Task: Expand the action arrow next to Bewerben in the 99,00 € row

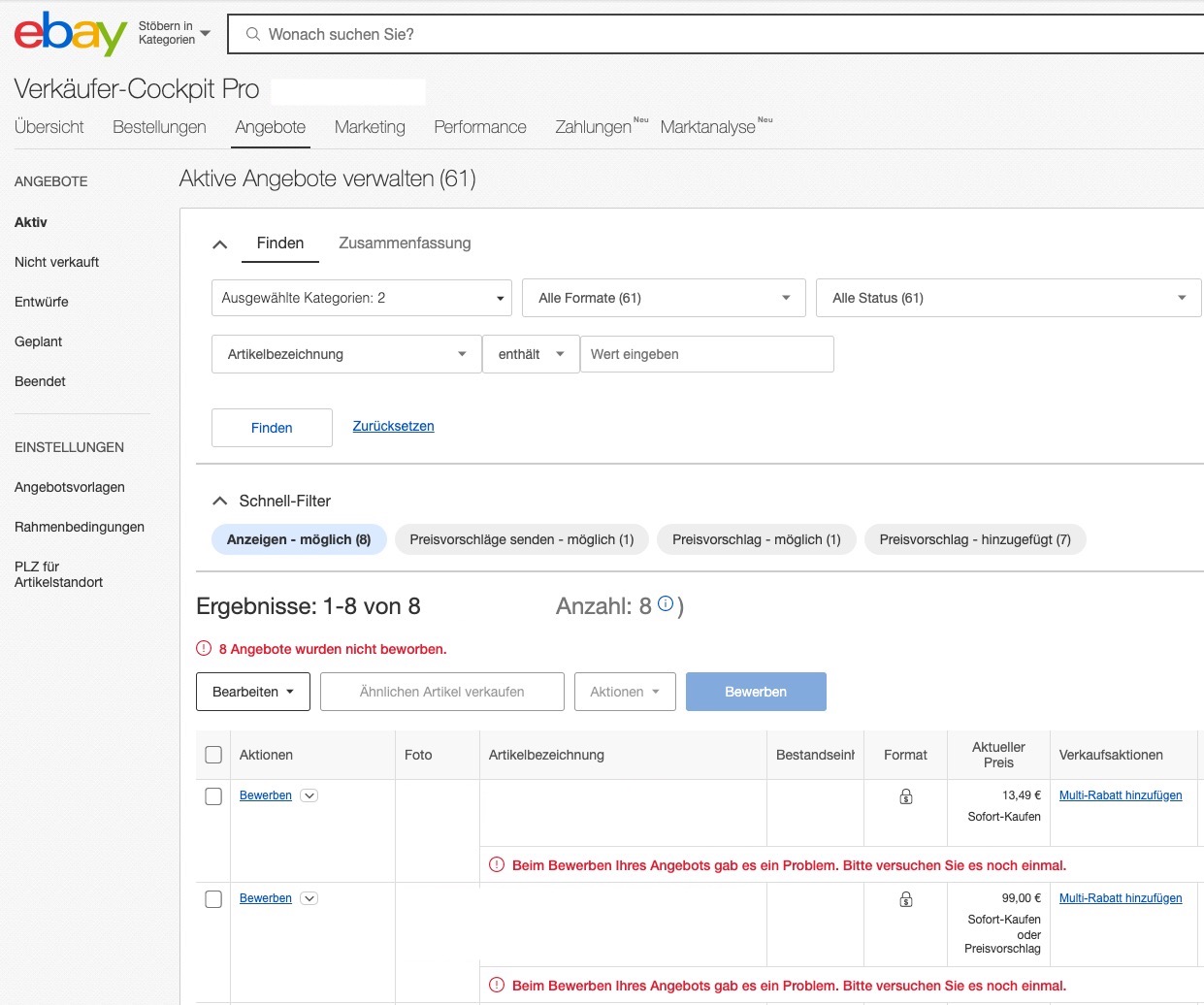Action: click(309, 898)
